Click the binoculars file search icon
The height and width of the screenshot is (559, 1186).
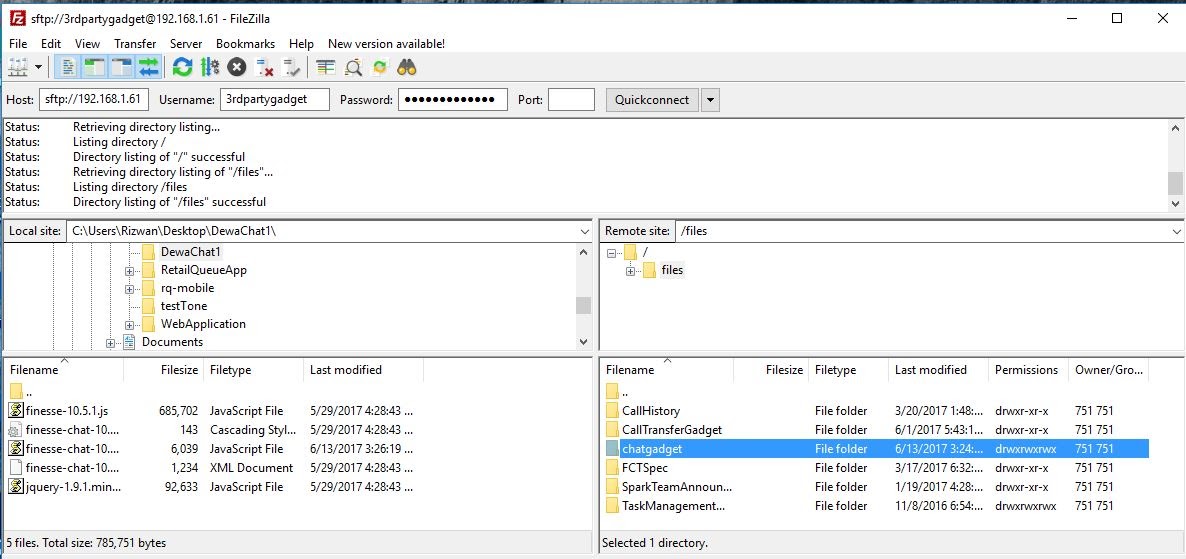[407, 67]
